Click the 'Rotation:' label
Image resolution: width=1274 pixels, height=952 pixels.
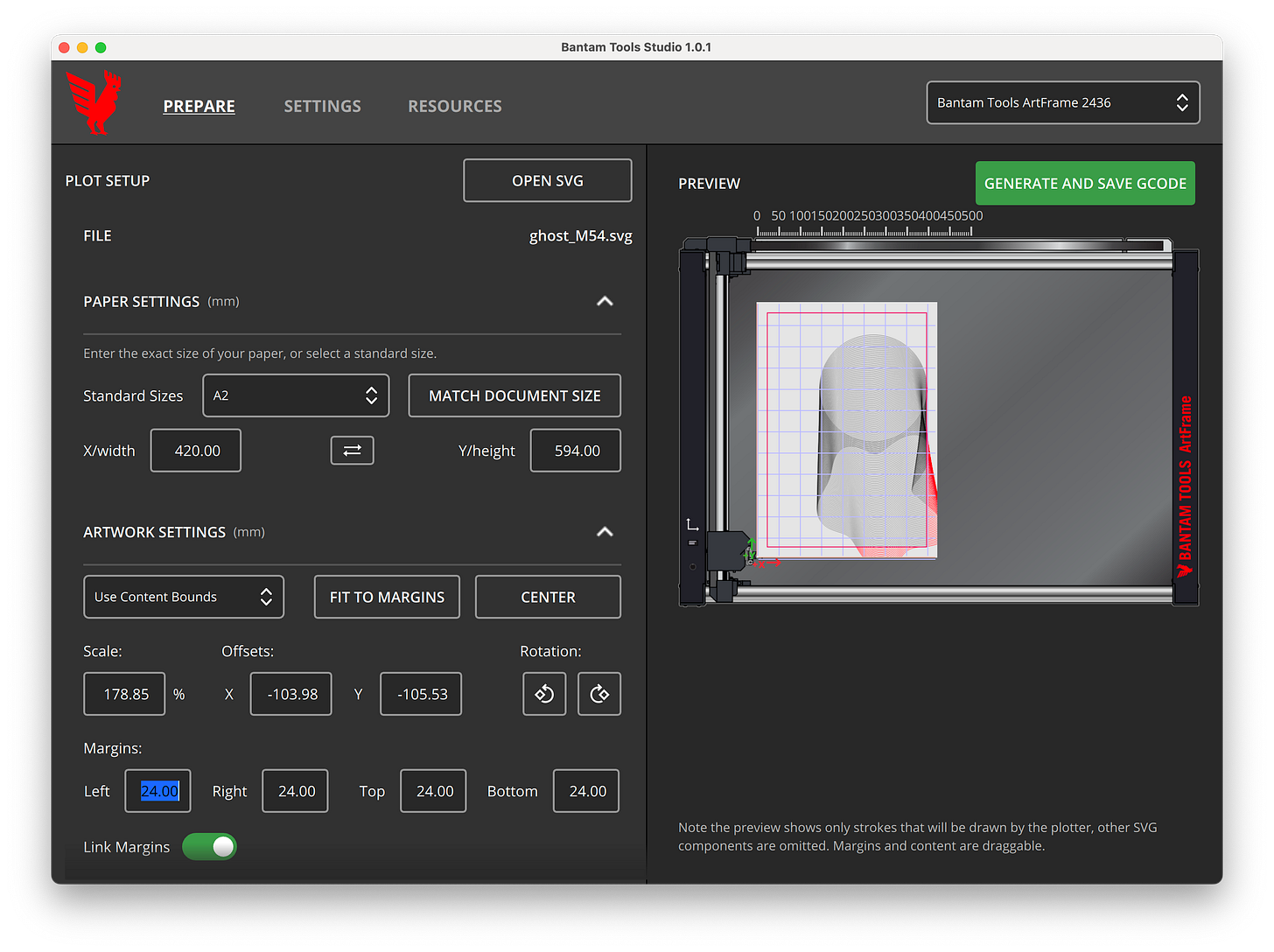click(550, 651)
